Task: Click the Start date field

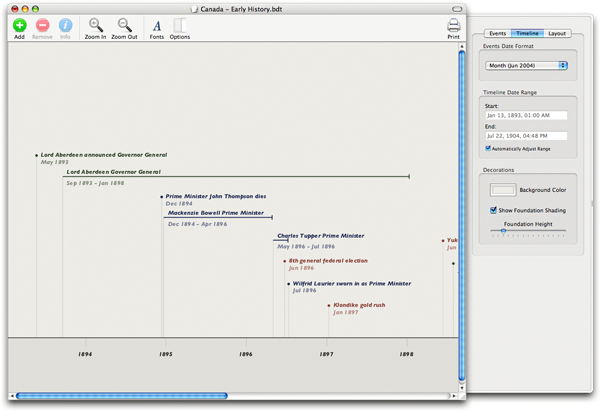Action: [x=526, y=115]
